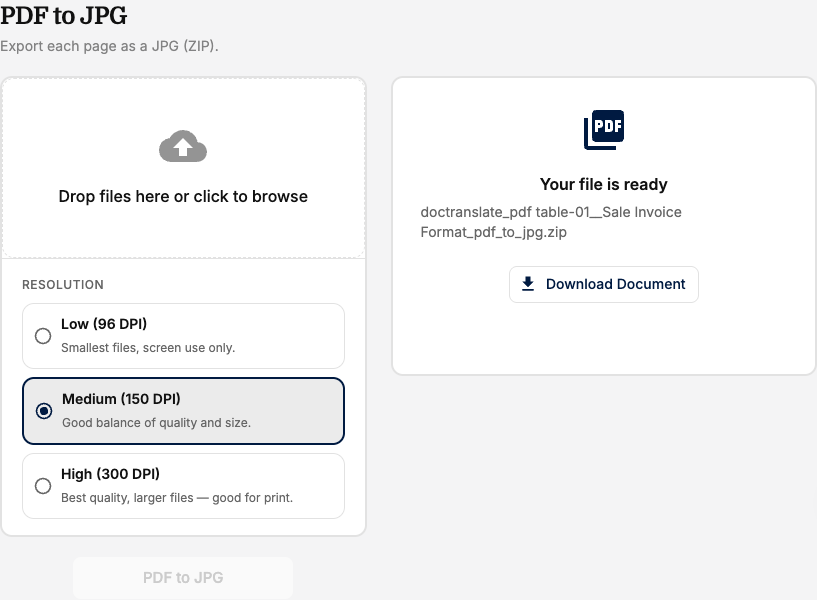
Task: Click the Download Document button label
Action: (615, 284)
